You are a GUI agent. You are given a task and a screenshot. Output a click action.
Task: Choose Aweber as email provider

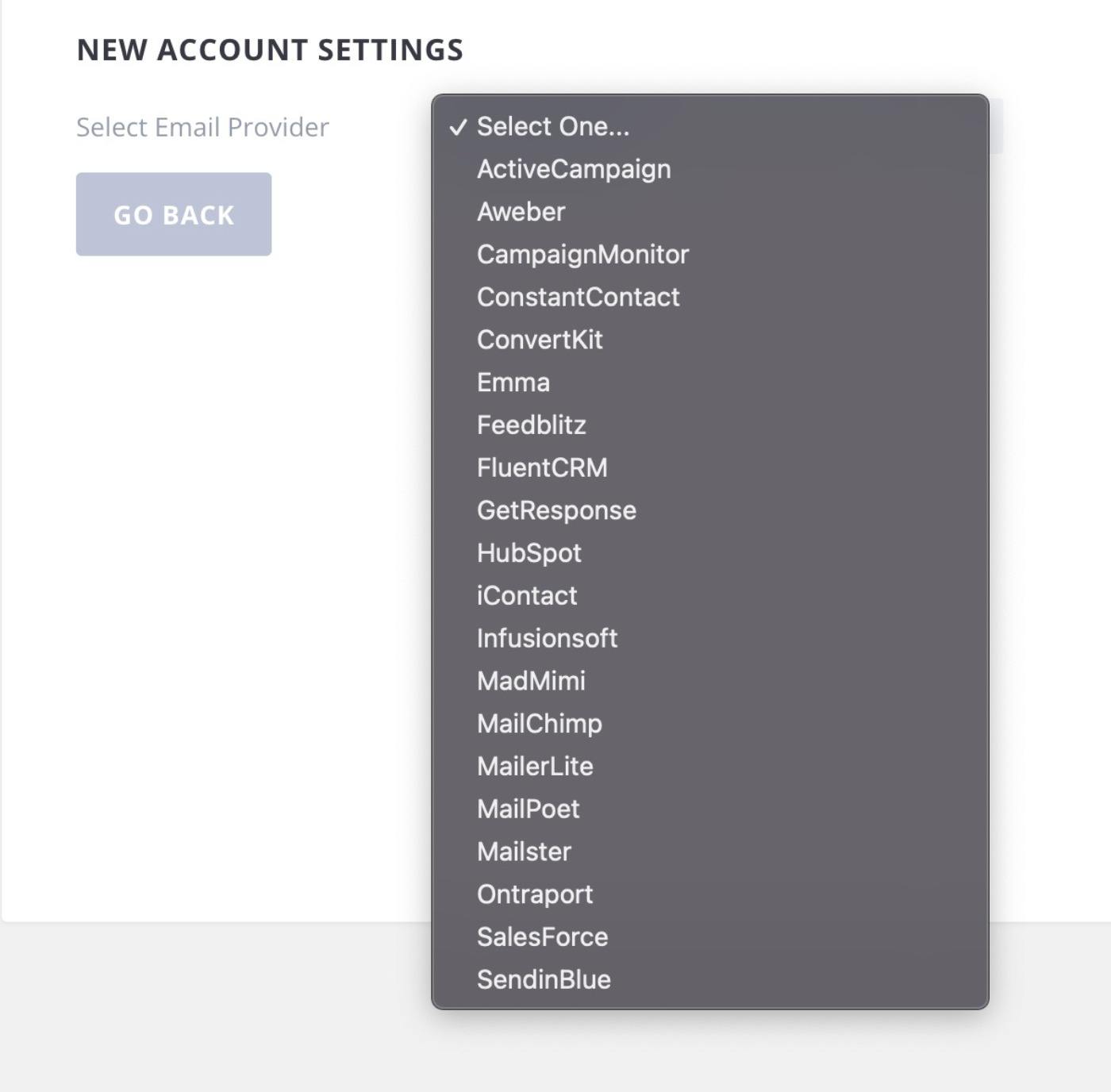[x=710, y=212]
